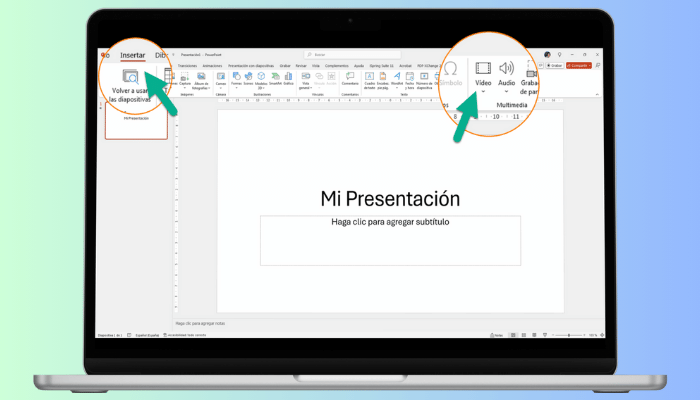Click the subtitle placeholder box
Viewport: 700px width, 400px height.
click(390, 240)
